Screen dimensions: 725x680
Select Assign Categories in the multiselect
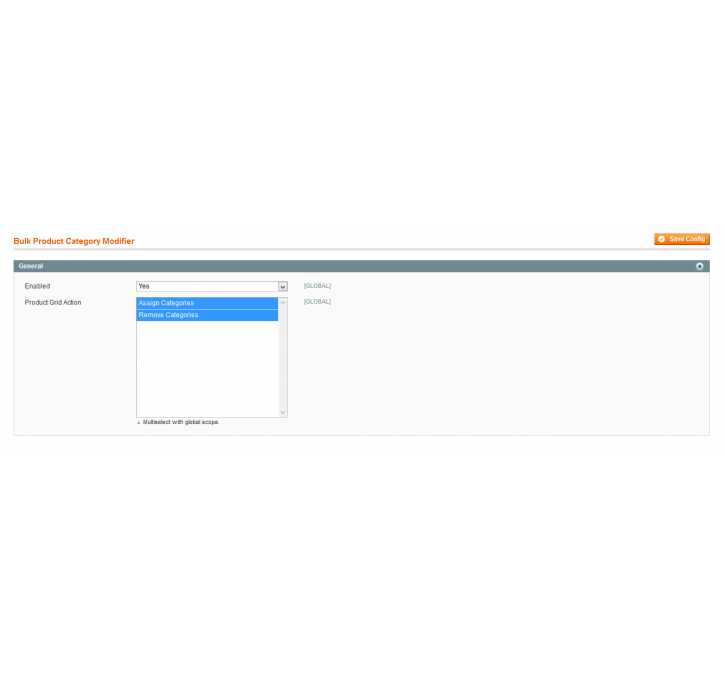pyautogui.click(x=207, y=303)
